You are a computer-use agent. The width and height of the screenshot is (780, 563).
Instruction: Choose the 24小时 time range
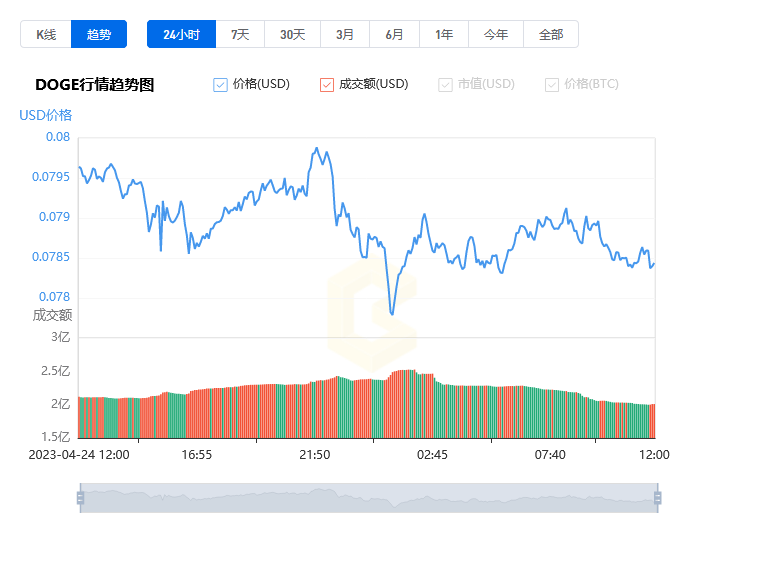point(182,34)
